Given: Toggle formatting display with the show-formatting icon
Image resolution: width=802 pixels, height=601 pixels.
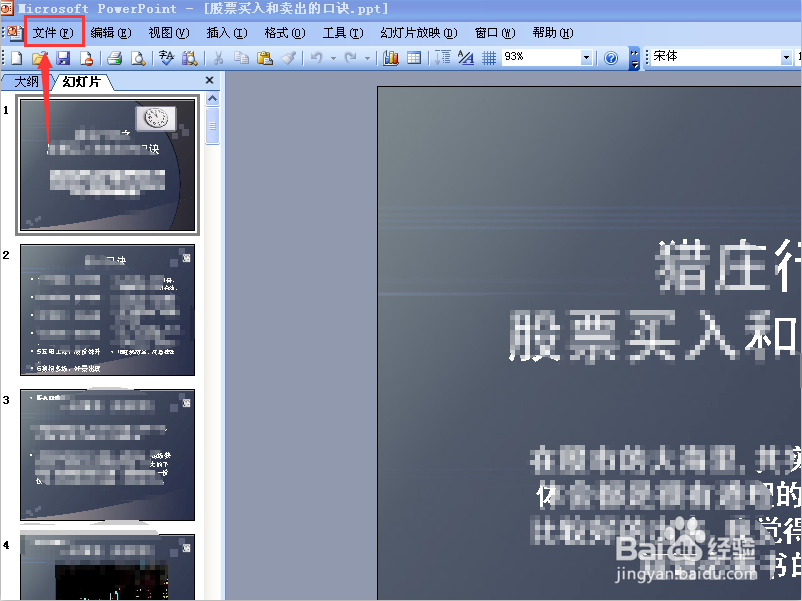Looking at the screenshot, I should pyautogui.click(x=464, y=58).
